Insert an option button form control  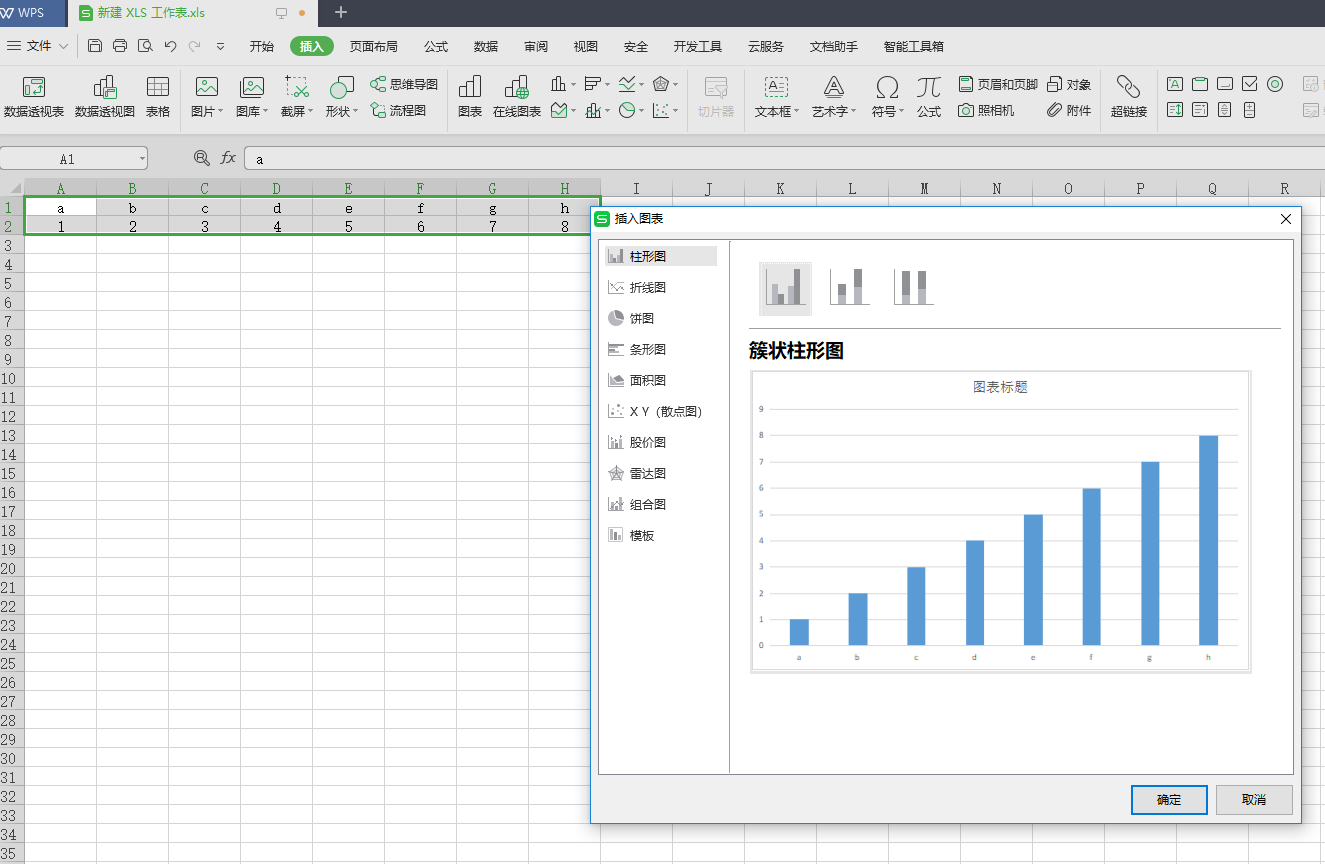[1275, 84]
